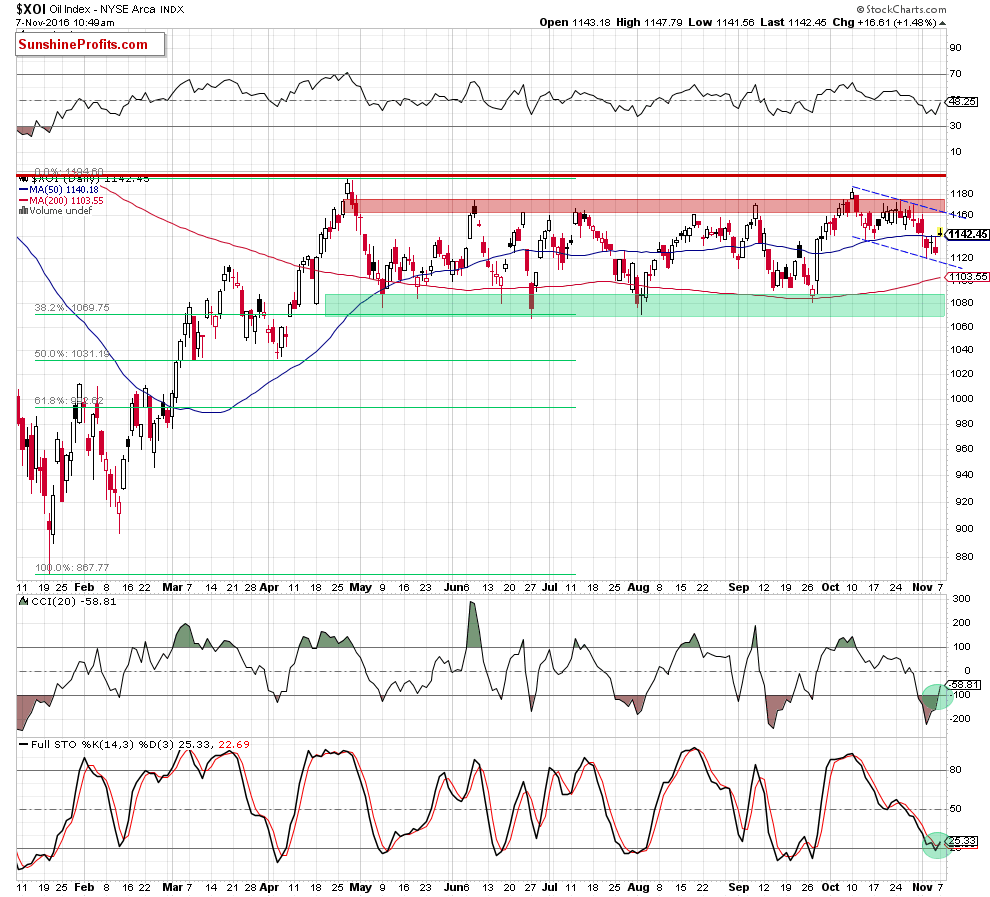Click the 300 label on CCI axis
The image size is (990, 897).
point(962,598)
